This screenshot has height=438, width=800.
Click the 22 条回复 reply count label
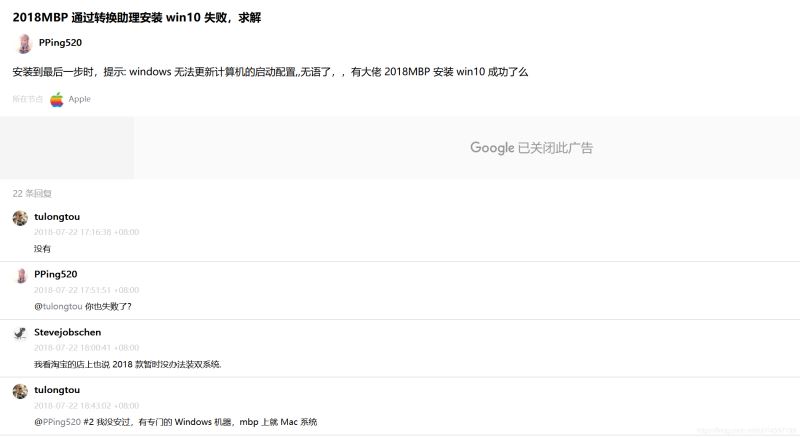point(32,193)
